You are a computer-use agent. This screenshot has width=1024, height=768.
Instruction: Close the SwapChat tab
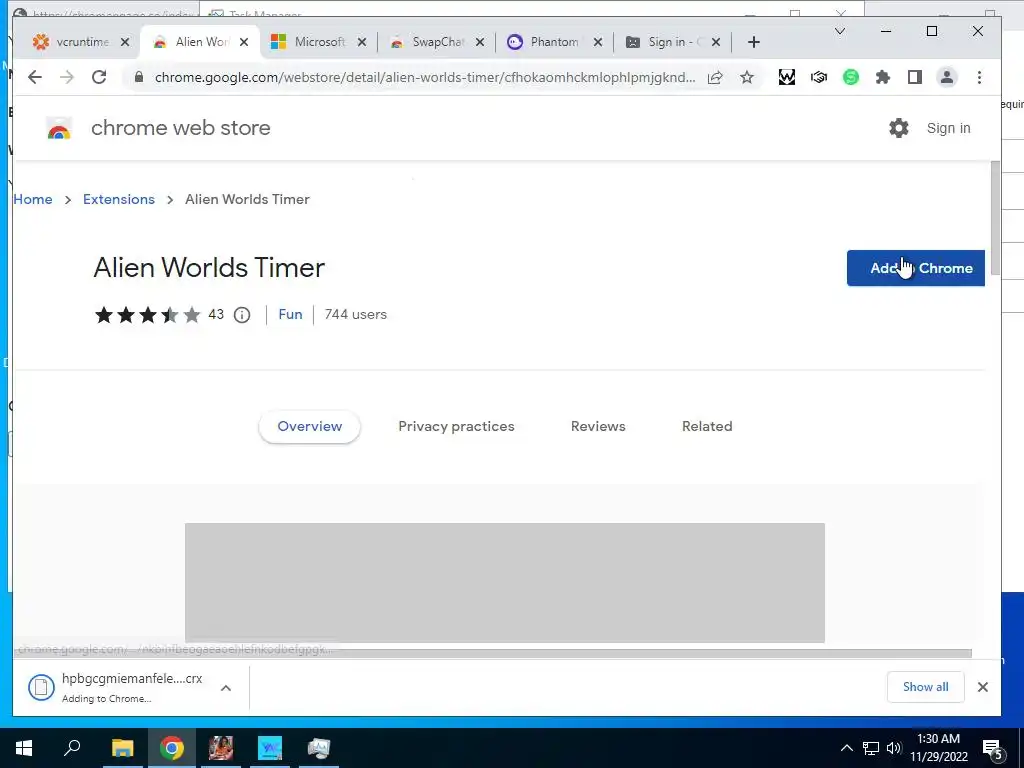click(x=480, y=42)
